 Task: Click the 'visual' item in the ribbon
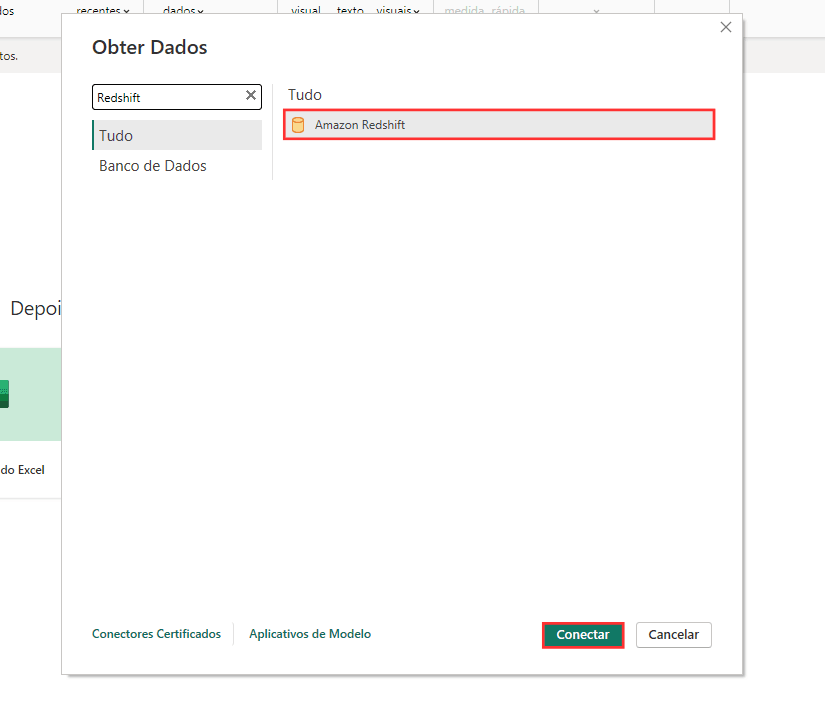click(x=306, y=10)
